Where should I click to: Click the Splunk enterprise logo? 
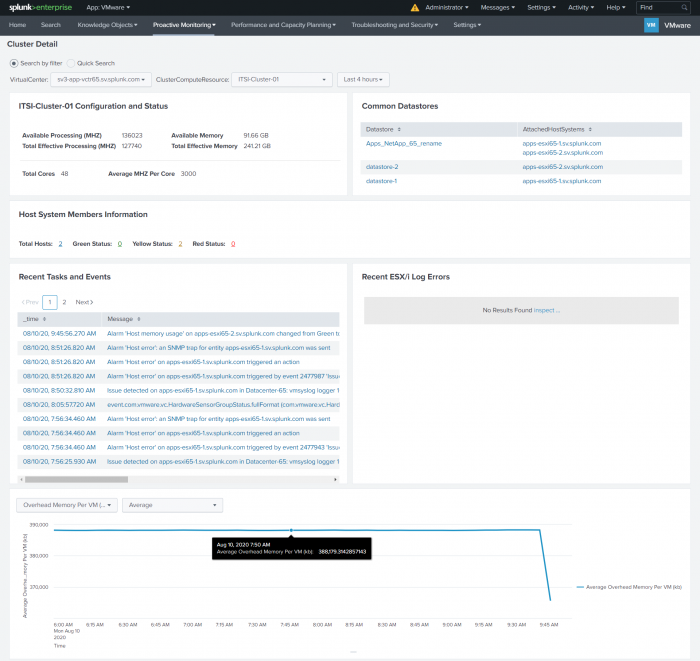click(x=40, y=7)
